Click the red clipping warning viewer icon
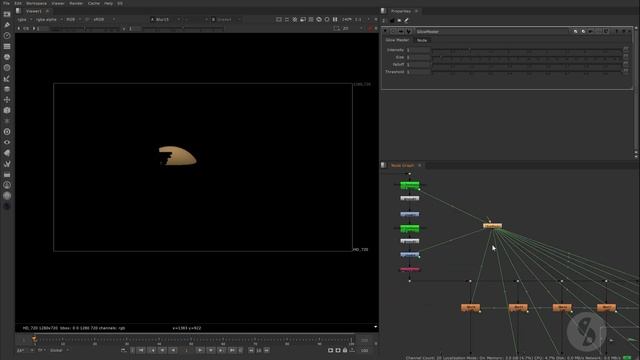This screenshot has width=640, height=360. pyautogui.click(x=370, y=28)
